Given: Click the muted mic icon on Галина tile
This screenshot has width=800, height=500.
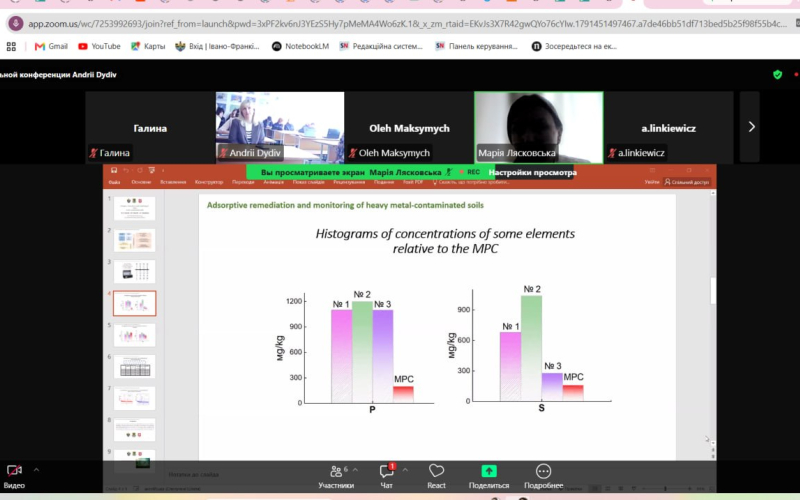Looking at the screenshot, I should click(93, 153).
